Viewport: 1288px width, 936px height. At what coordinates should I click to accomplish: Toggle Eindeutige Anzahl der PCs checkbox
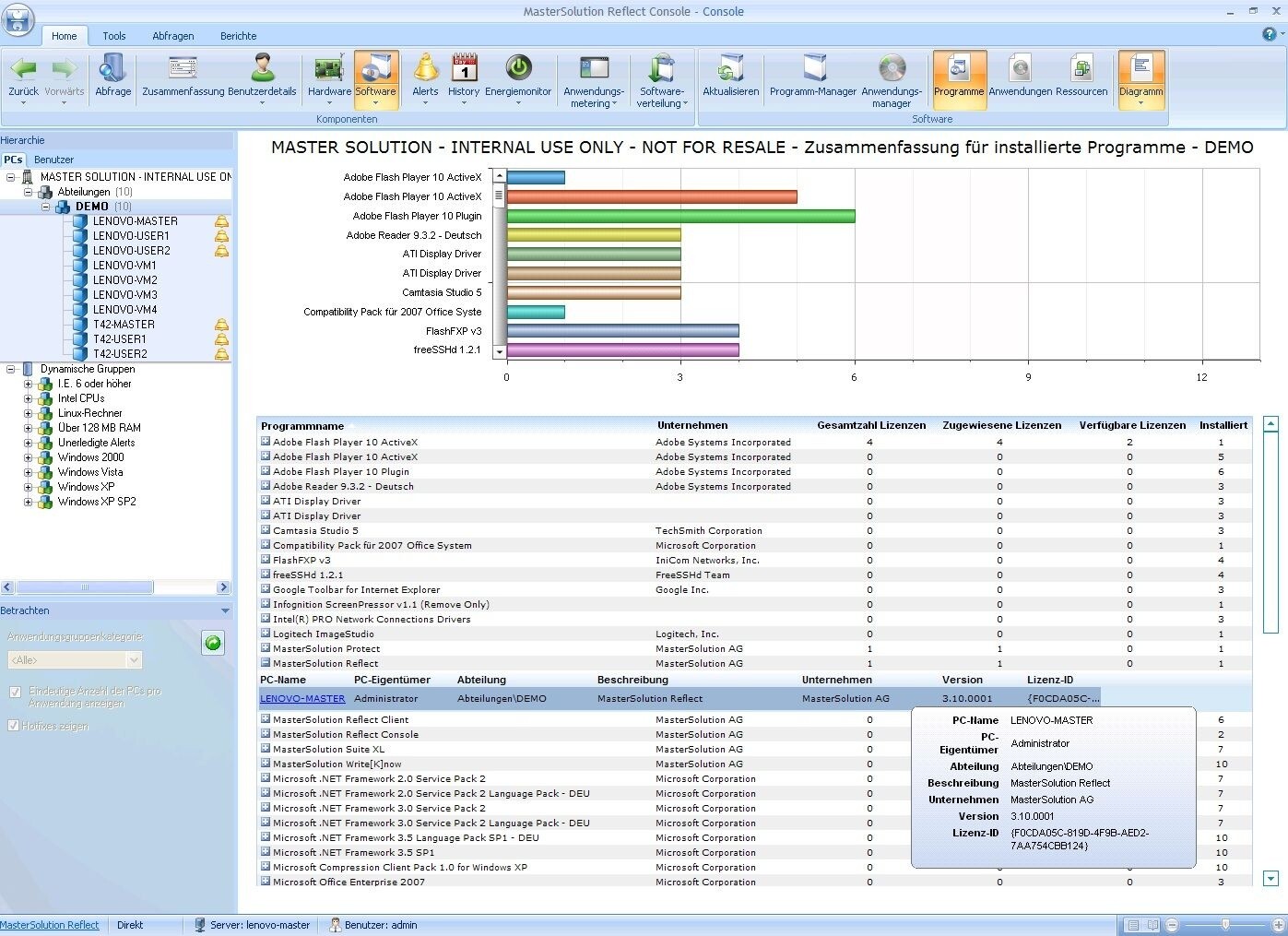coord(15,692)
